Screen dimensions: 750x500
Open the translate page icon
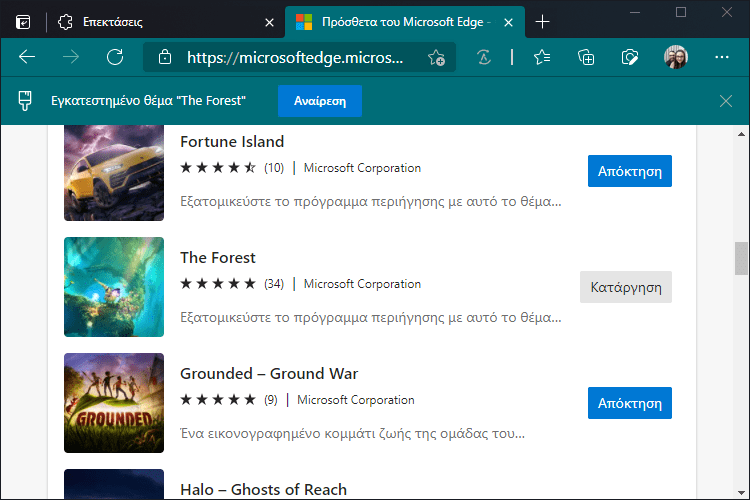click(484, 57)
